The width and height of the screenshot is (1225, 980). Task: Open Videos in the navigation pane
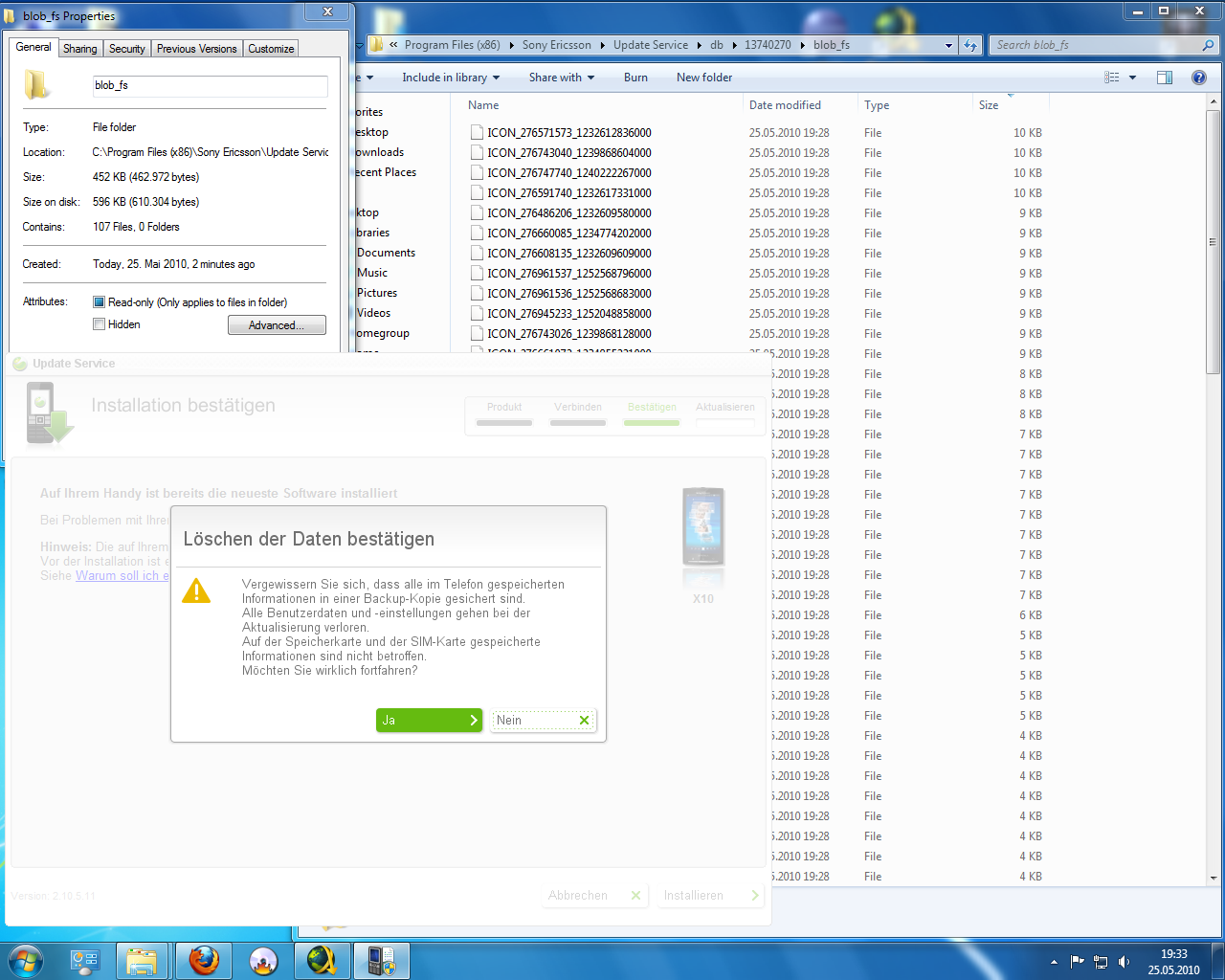(x=374, y=313)
